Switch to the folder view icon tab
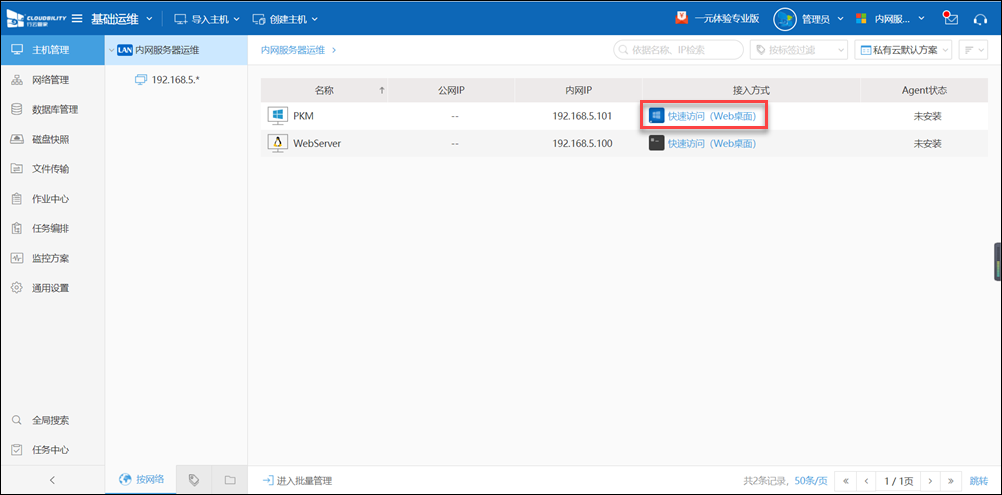This screenshot has height=495, width=1002. point(230,480)
